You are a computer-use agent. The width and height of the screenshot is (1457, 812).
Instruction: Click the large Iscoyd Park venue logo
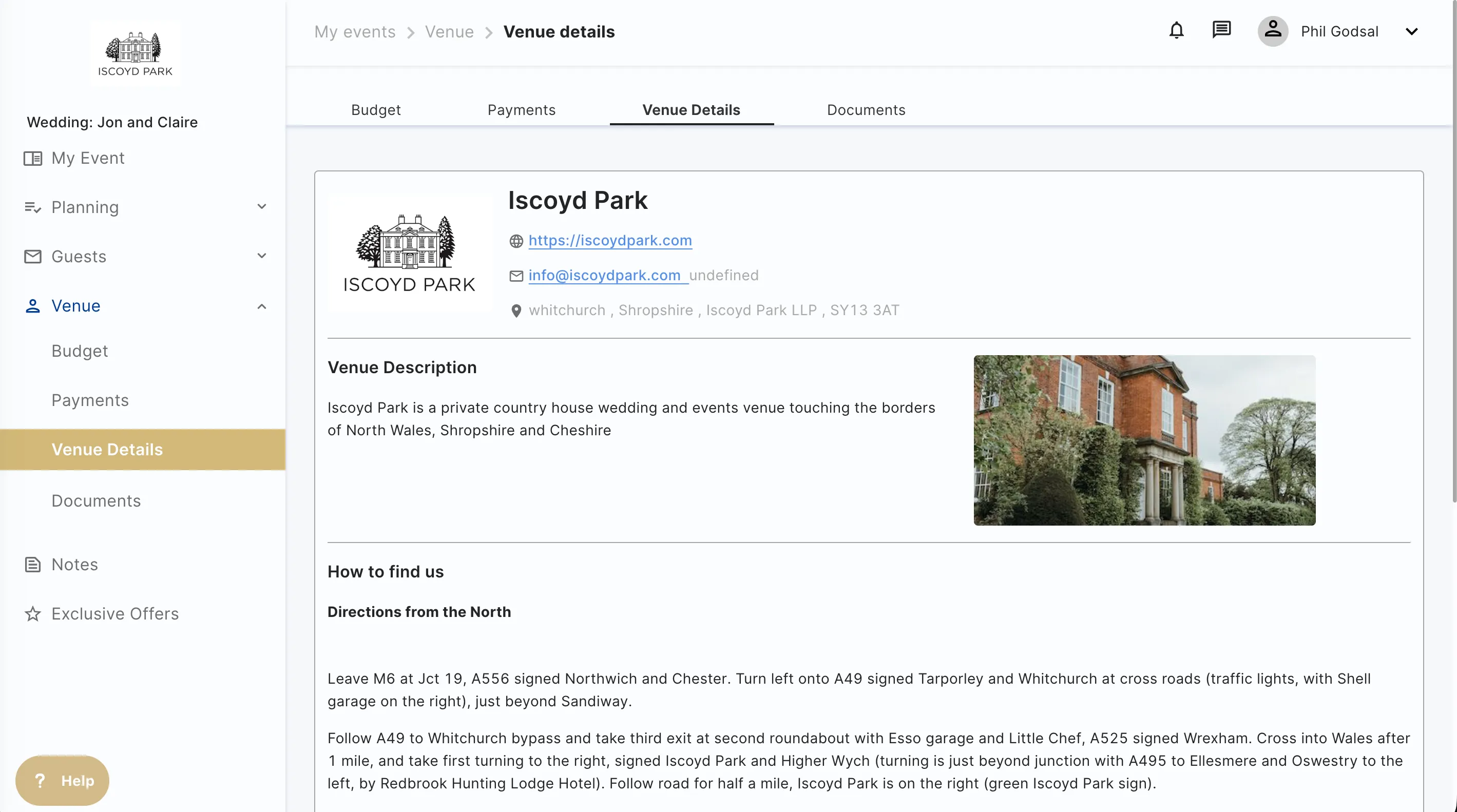coord(410,254)
